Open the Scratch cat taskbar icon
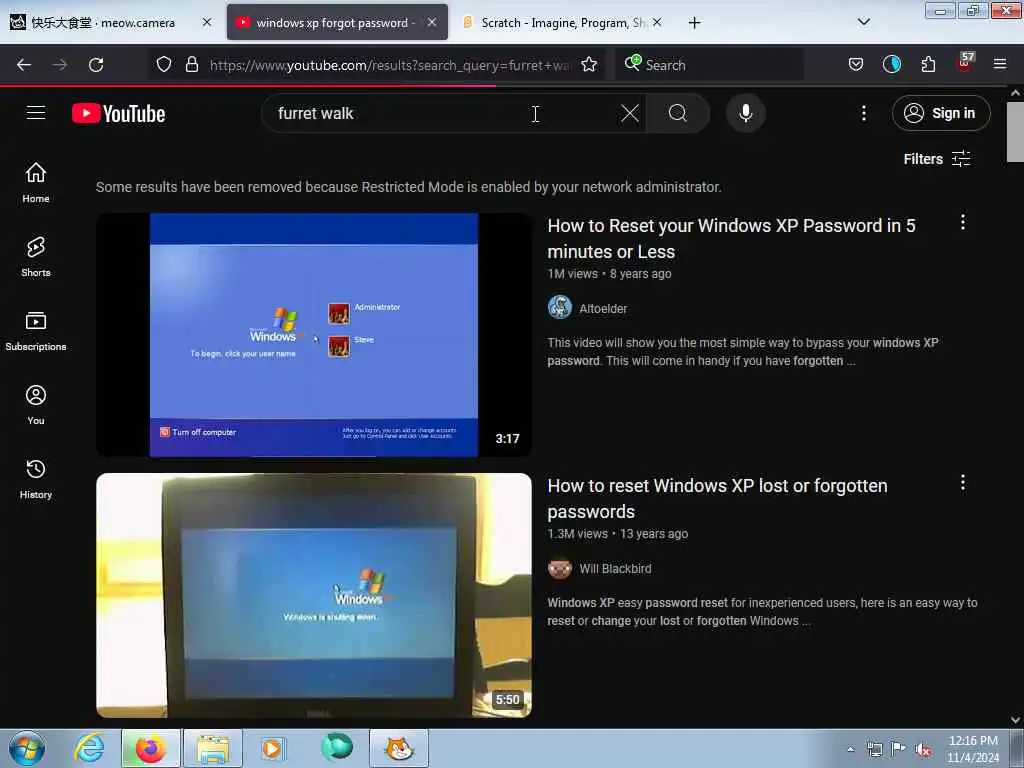1024x768 pixels. (399, 748)
